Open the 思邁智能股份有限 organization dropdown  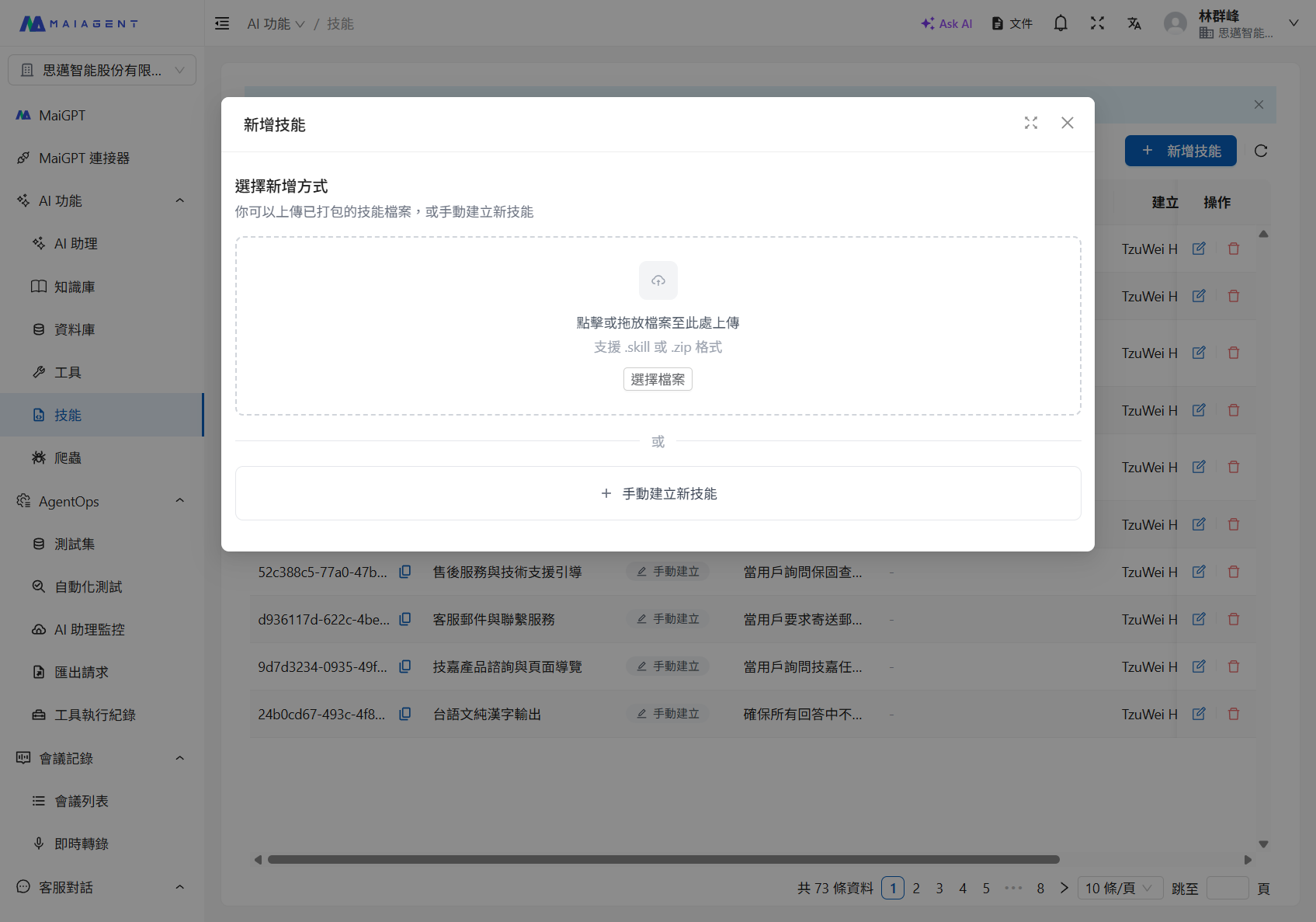click(x=102, y=70)
